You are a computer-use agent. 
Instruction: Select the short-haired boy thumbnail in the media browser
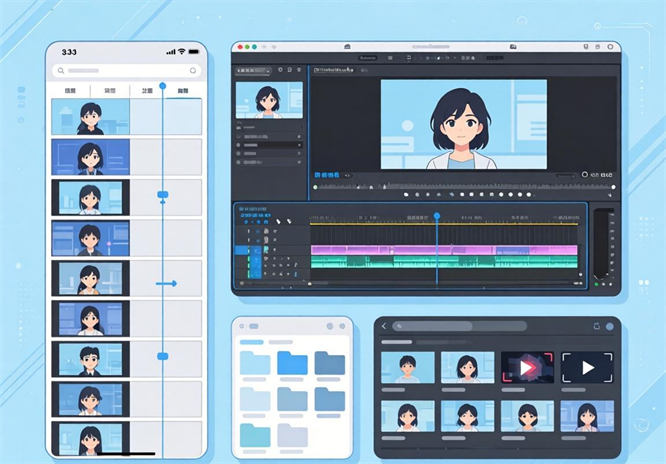coord(408,368)
